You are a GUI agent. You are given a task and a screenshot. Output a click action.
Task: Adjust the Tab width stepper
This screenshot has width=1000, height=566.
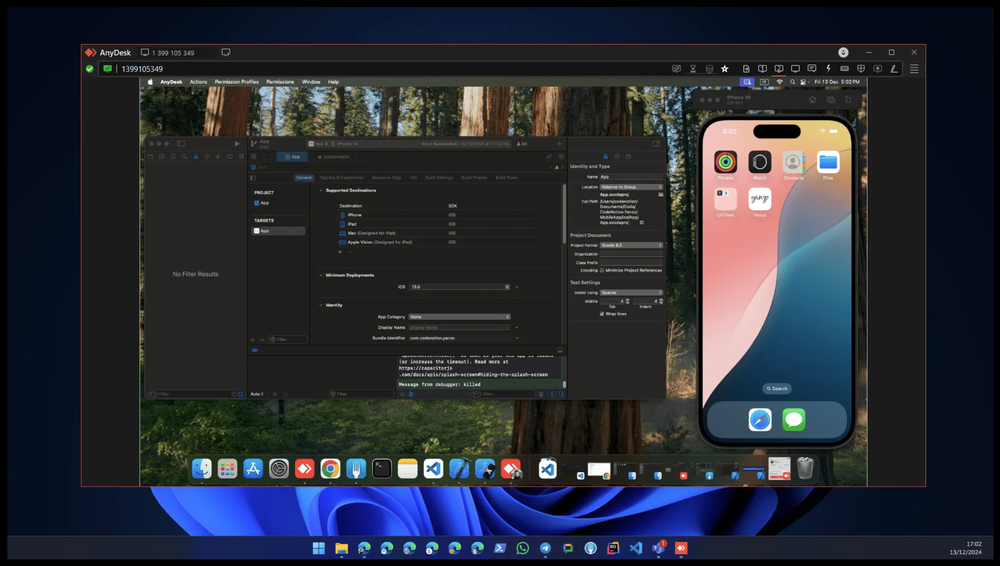click(x=628, y=301)
